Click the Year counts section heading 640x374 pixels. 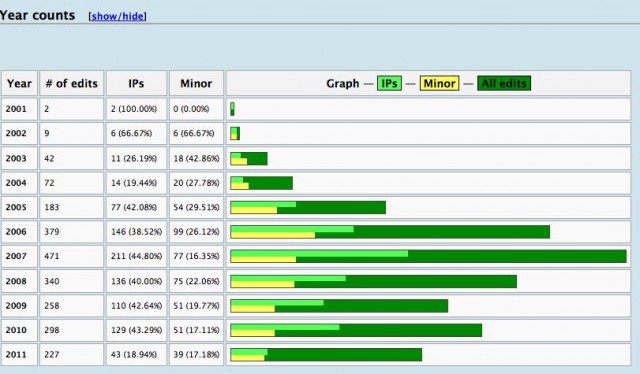tap(38, 16)
